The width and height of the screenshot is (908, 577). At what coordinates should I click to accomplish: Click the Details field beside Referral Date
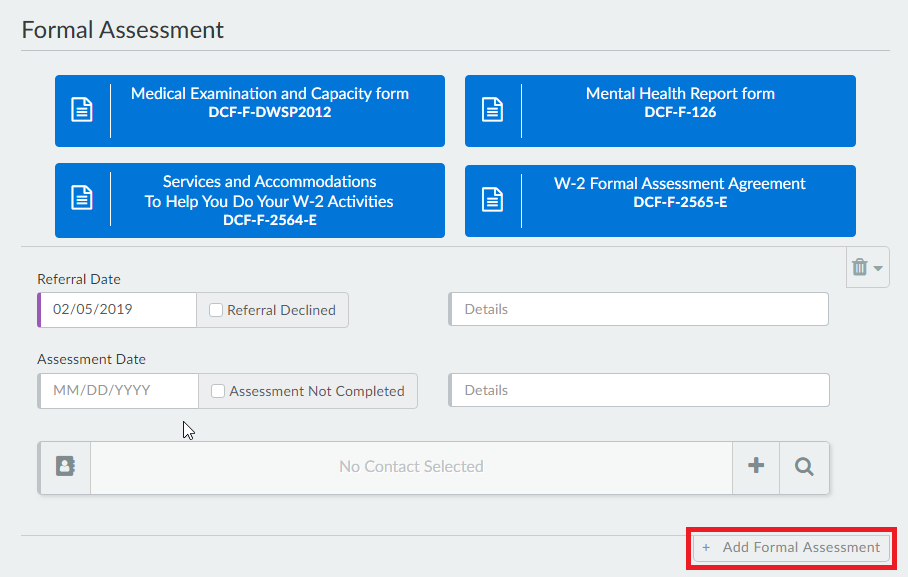click(x=638, y=310)
